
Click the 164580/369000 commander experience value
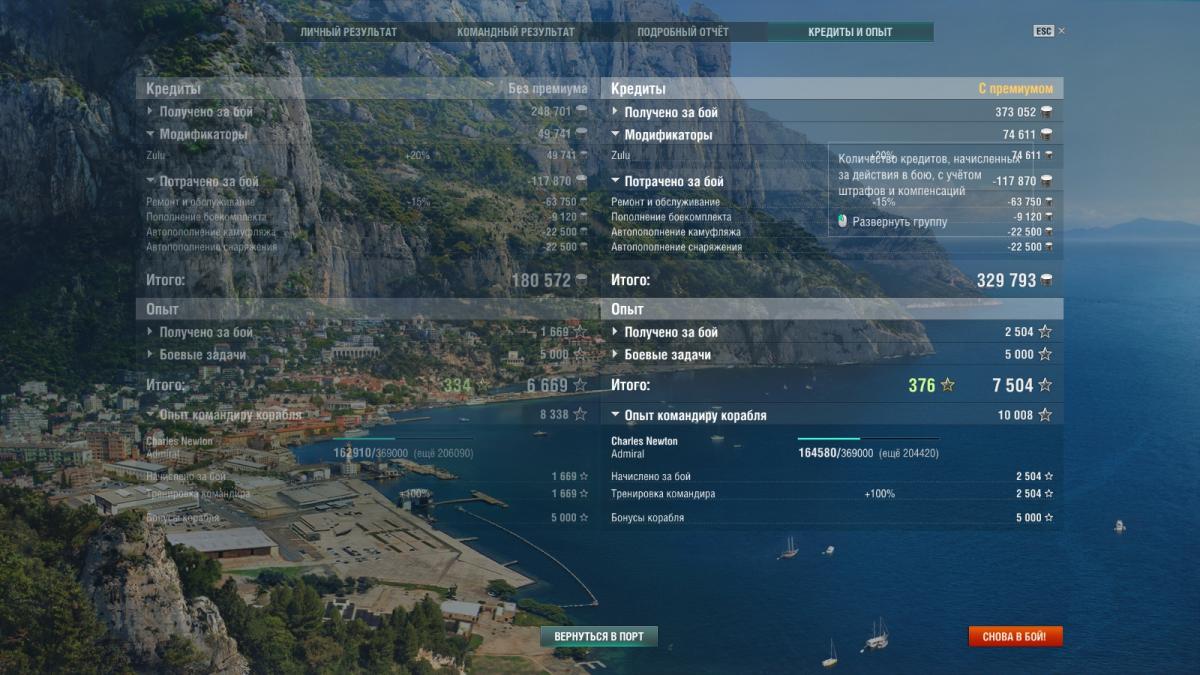[x=835, y=453]
